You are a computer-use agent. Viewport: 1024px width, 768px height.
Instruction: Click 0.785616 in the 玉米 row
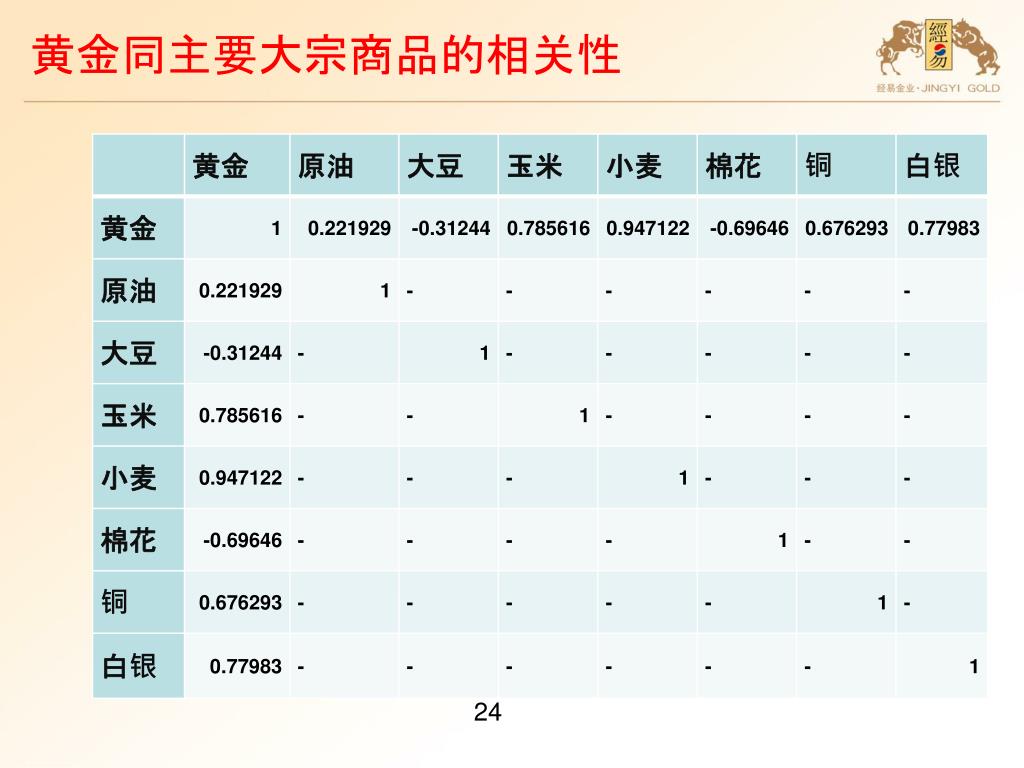tap(240, 415)
